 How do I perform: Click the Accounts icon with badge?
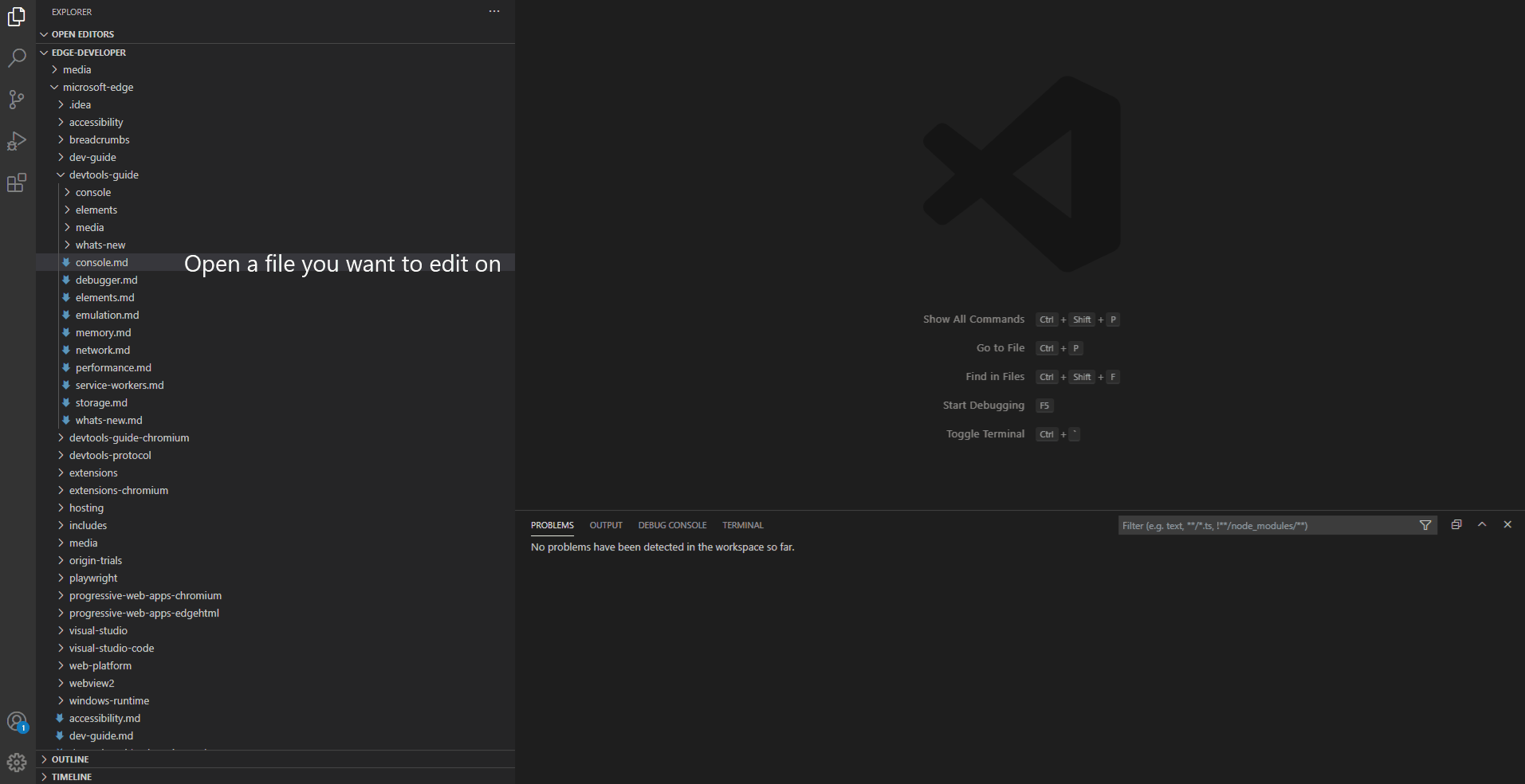pyautogui.click(x=17, y=722)
